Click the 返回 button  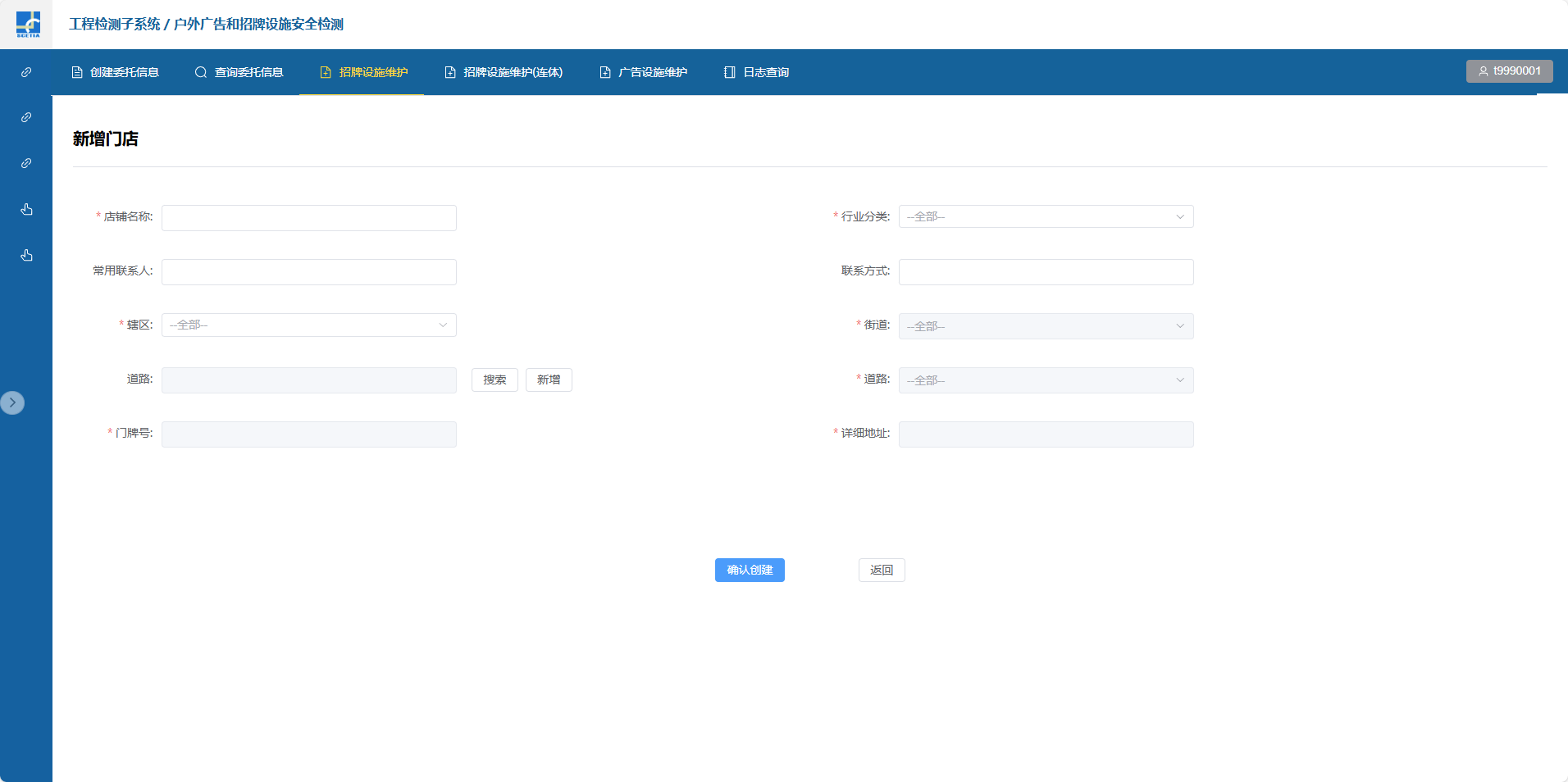pyautogui.click(x=882, y=570)
